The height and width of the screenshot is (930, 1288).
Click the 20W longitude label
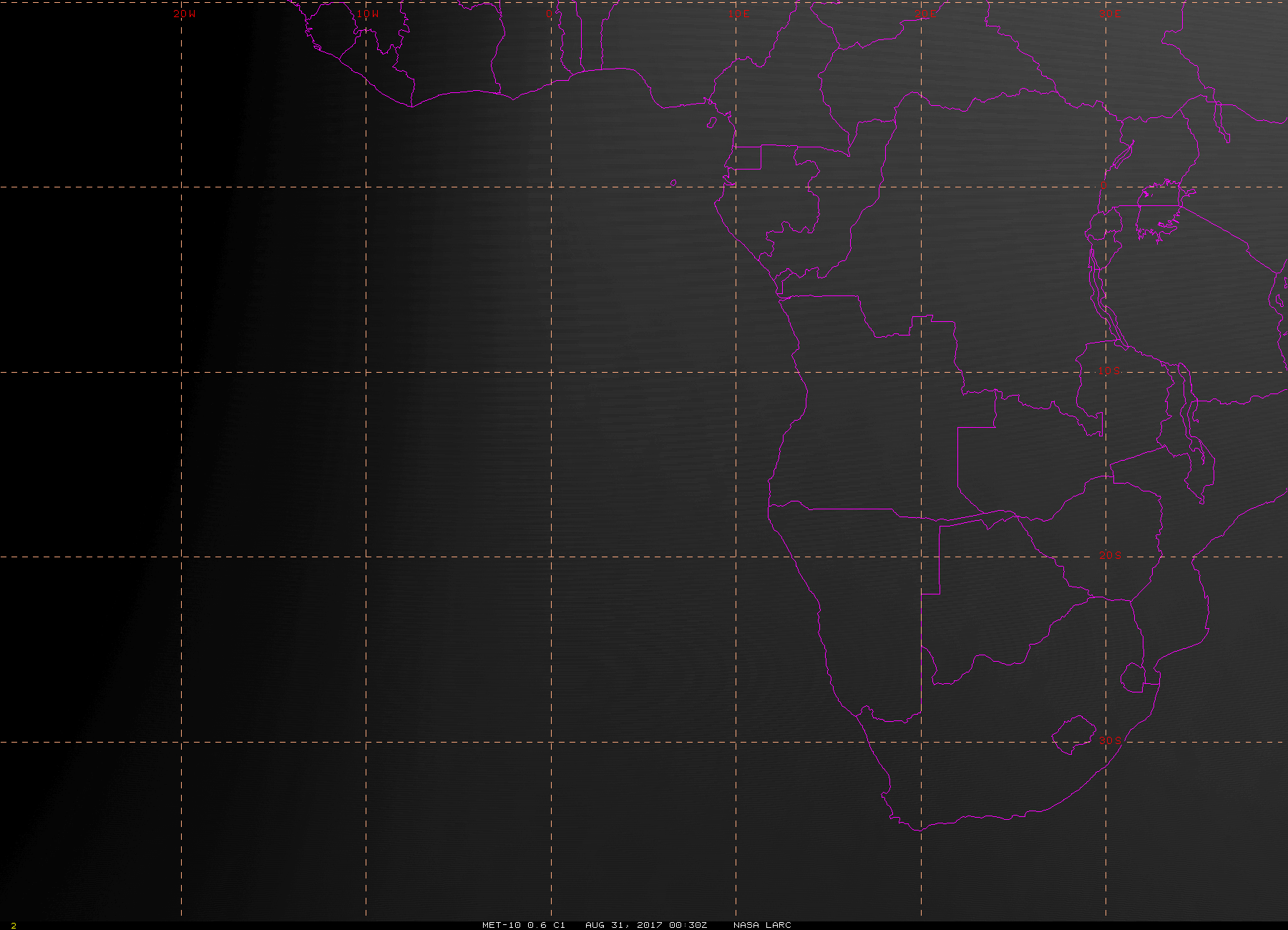(184, 14)
